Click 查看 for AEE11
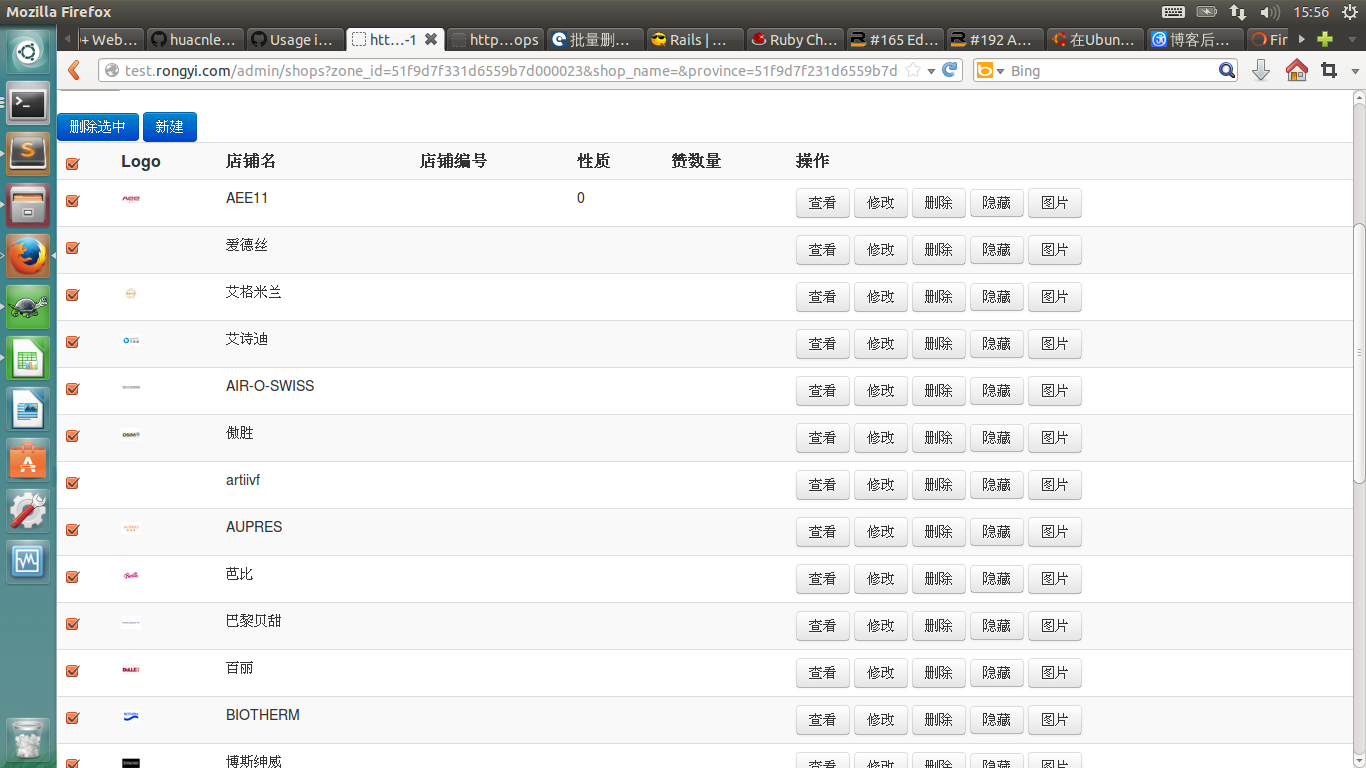 pyautogui.click(x=823, y=203)
